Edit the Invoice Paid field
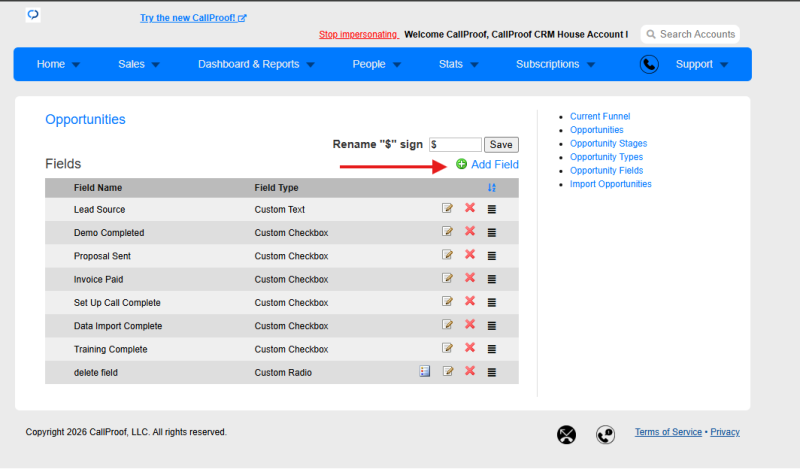Viewport: 800px width, 469px height. [x=447, y=278]
